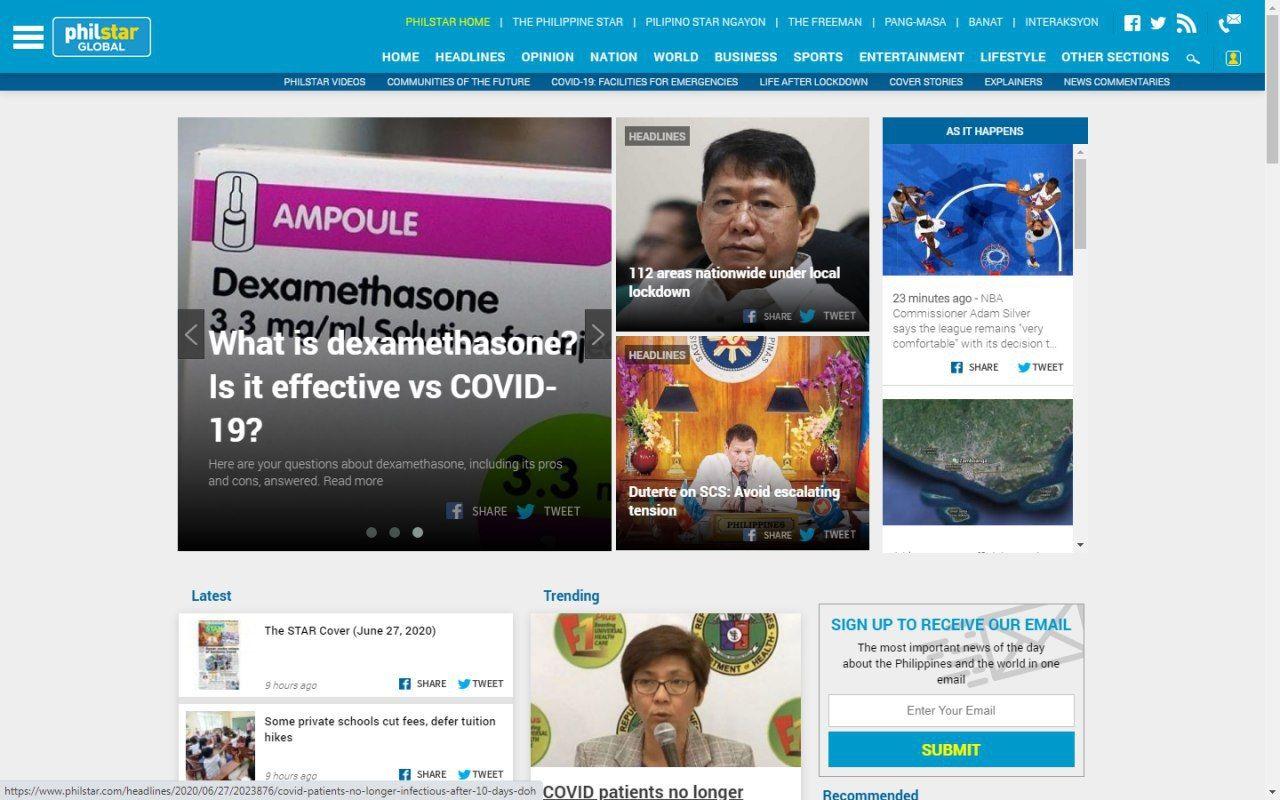The width and height of the screenshot is (1280, 800).
Task: Select the second carousel slide dot
Action: click(x=394, y=532)
